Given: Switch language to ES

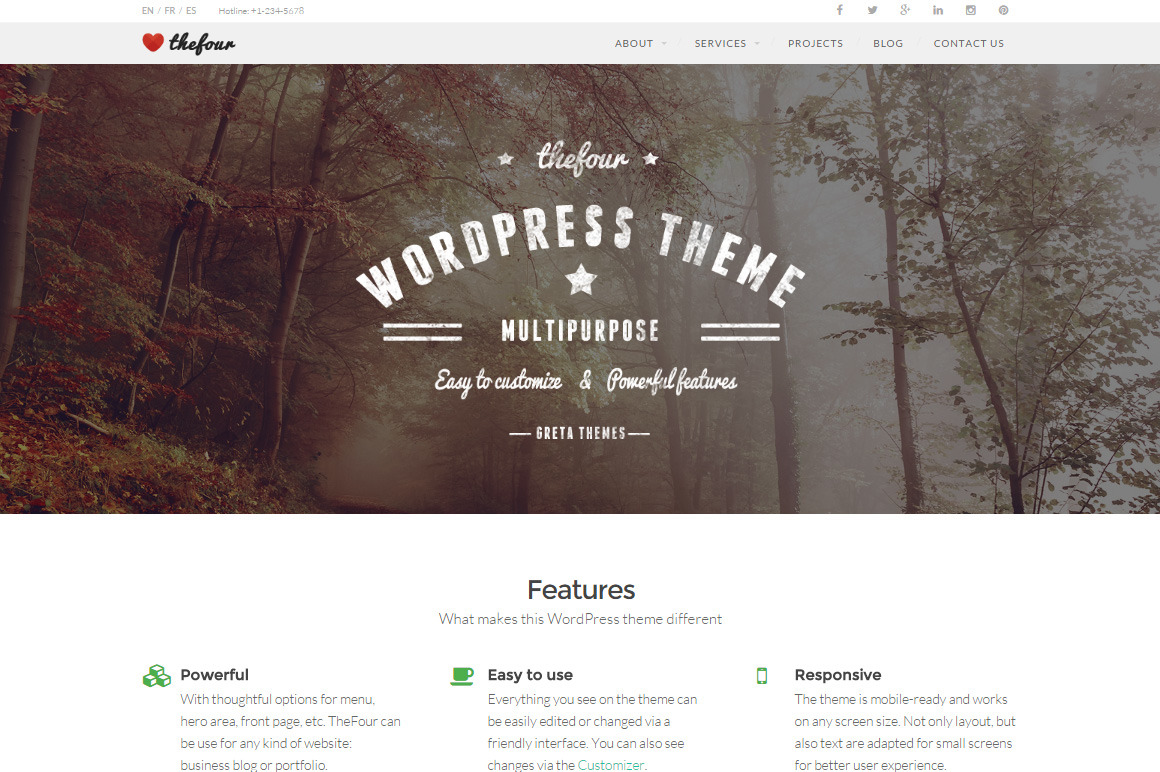Looking at the screenshot, I should click(191, 11).
